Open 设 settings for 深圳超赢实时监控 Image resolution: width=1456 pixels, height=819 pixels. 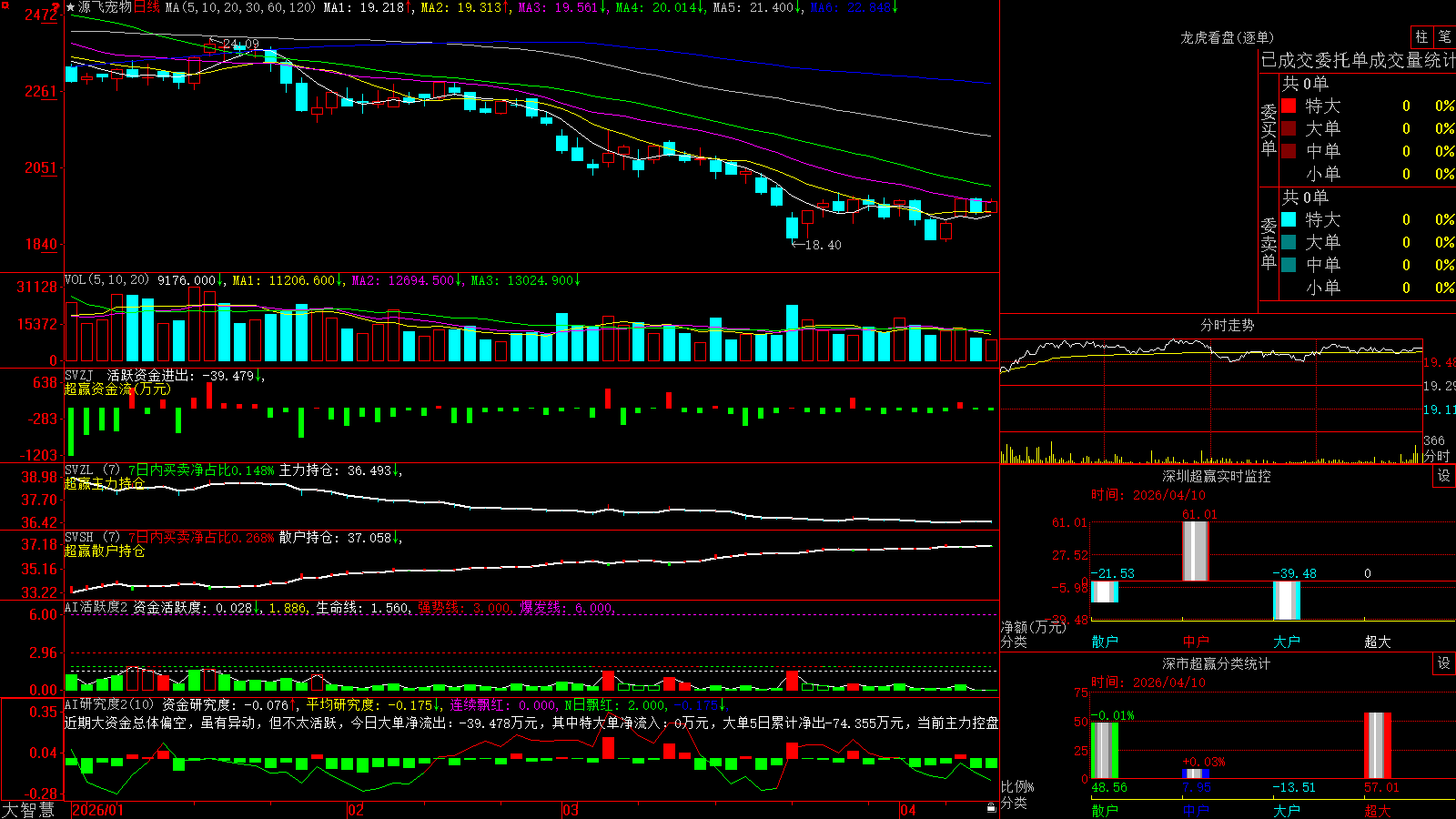1444,476
